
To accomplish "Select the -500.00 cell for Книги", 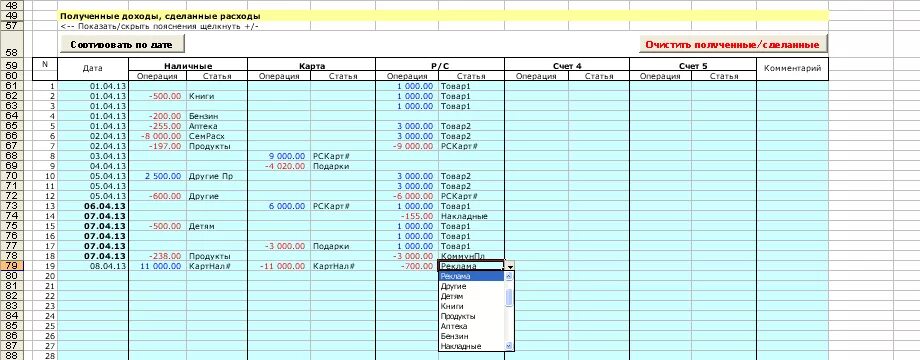I will (157, 96).
